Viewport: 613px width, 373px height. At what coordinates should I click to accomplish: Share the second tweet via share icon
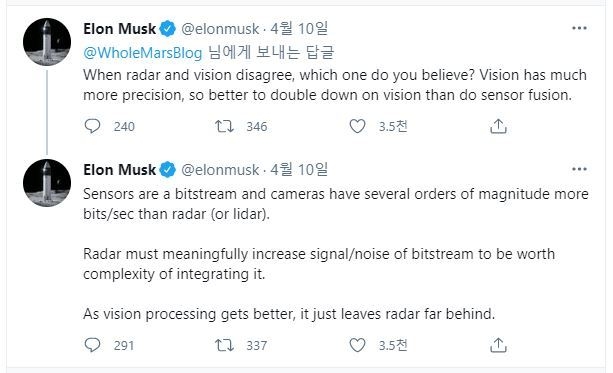498,345
